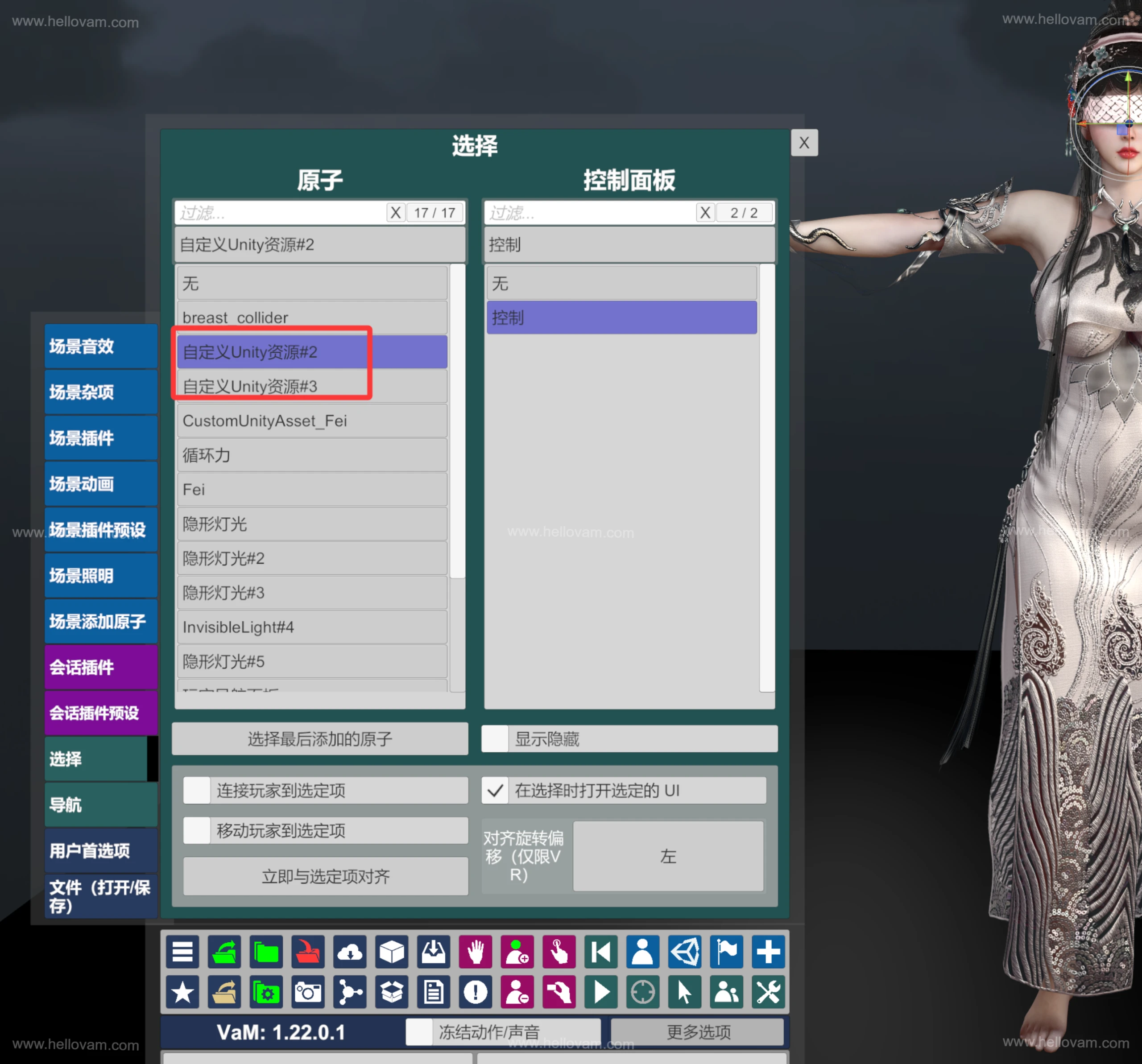The height and width of the screenshot is (1064, 1142).
Task: Click the wrench-and-screwdriver tools icon
Action: (x=768, y=992)
